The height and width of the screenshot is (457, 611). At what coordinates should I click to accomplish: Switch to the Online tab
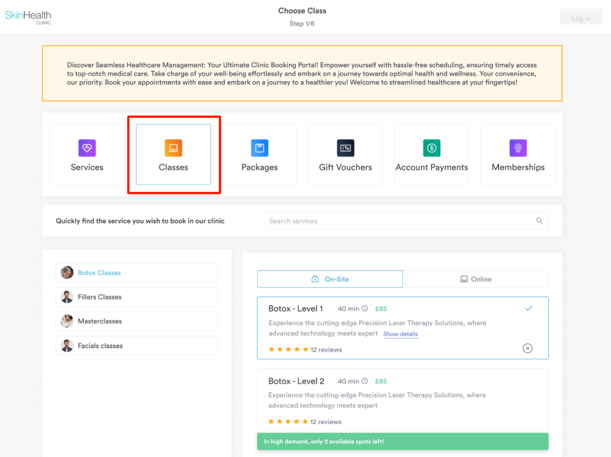475,279
